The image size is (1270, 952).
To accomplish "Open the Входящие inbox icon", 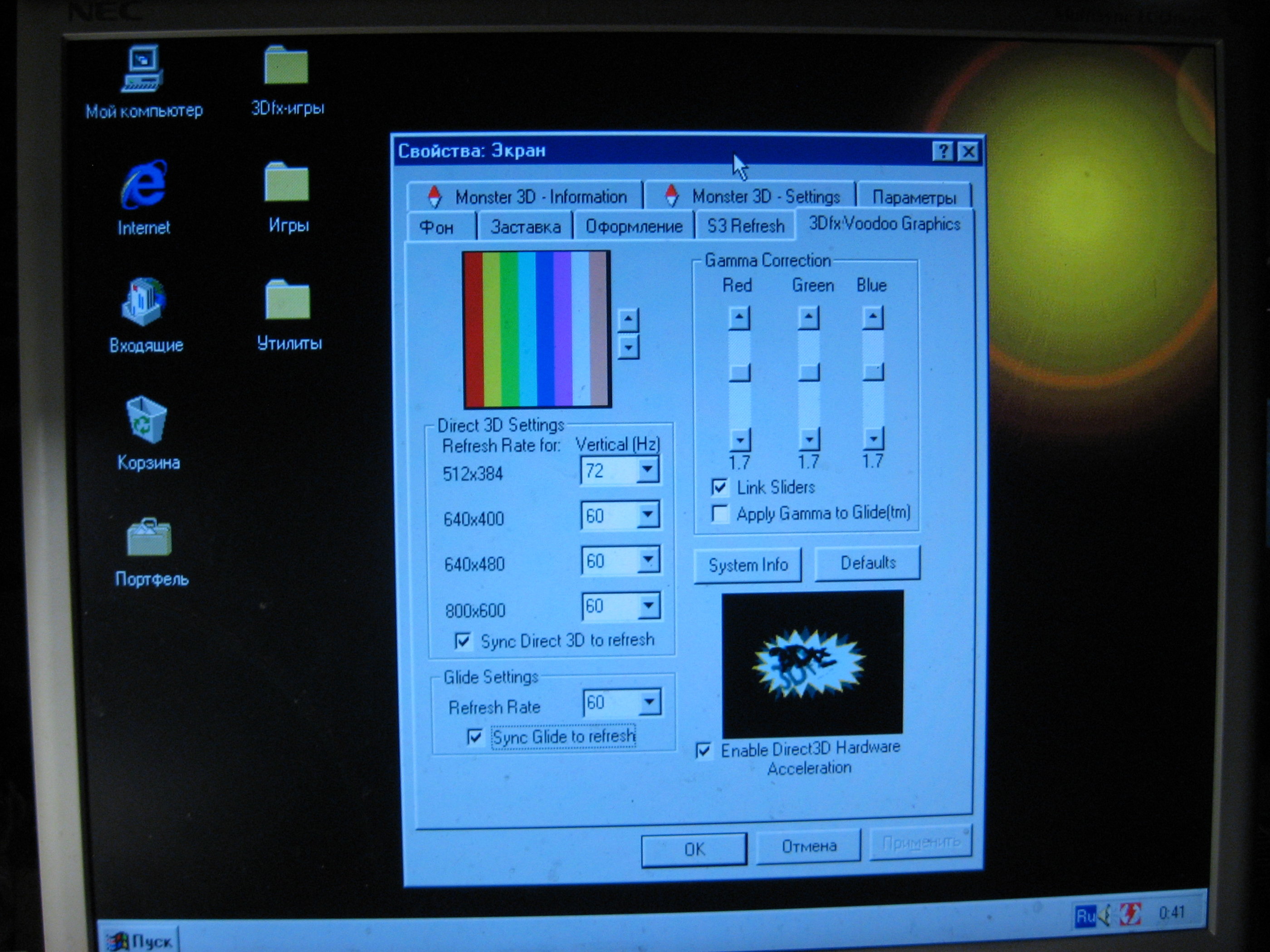I will coord(143,303).
